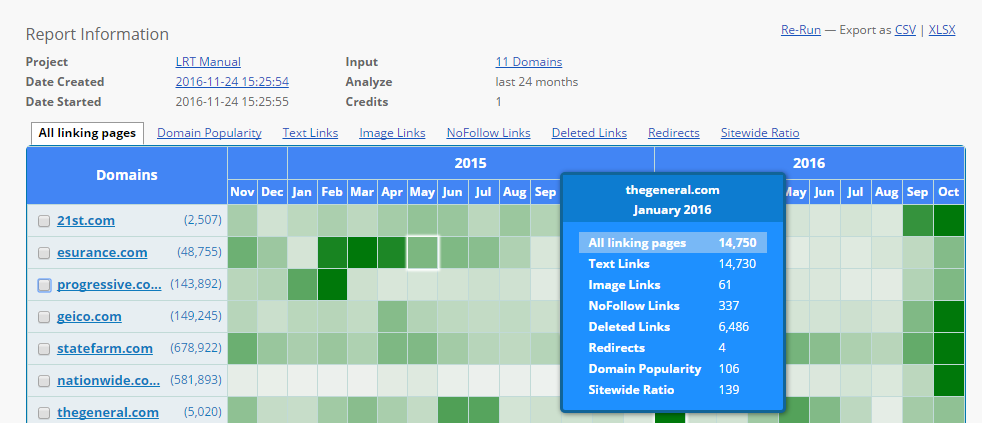
Task: Tick the geico.com checkbox
Action: tap(44, 317)
